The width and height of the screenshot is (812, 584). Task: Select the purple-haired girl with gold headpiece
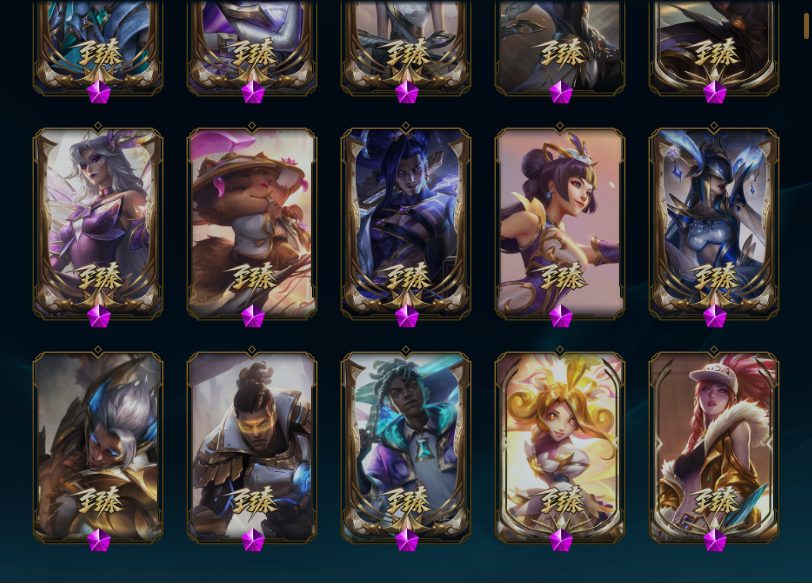pyautogui.click(x=560, y=223)
